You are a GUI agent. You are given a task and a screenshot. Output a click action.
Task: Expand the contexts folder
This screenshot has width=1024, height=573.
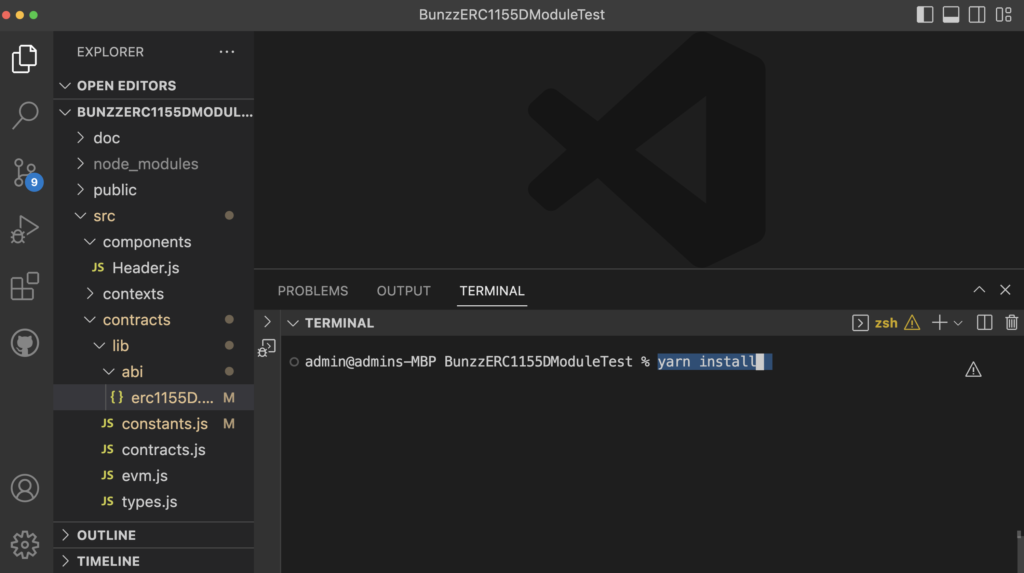click(x=153, y=294)
